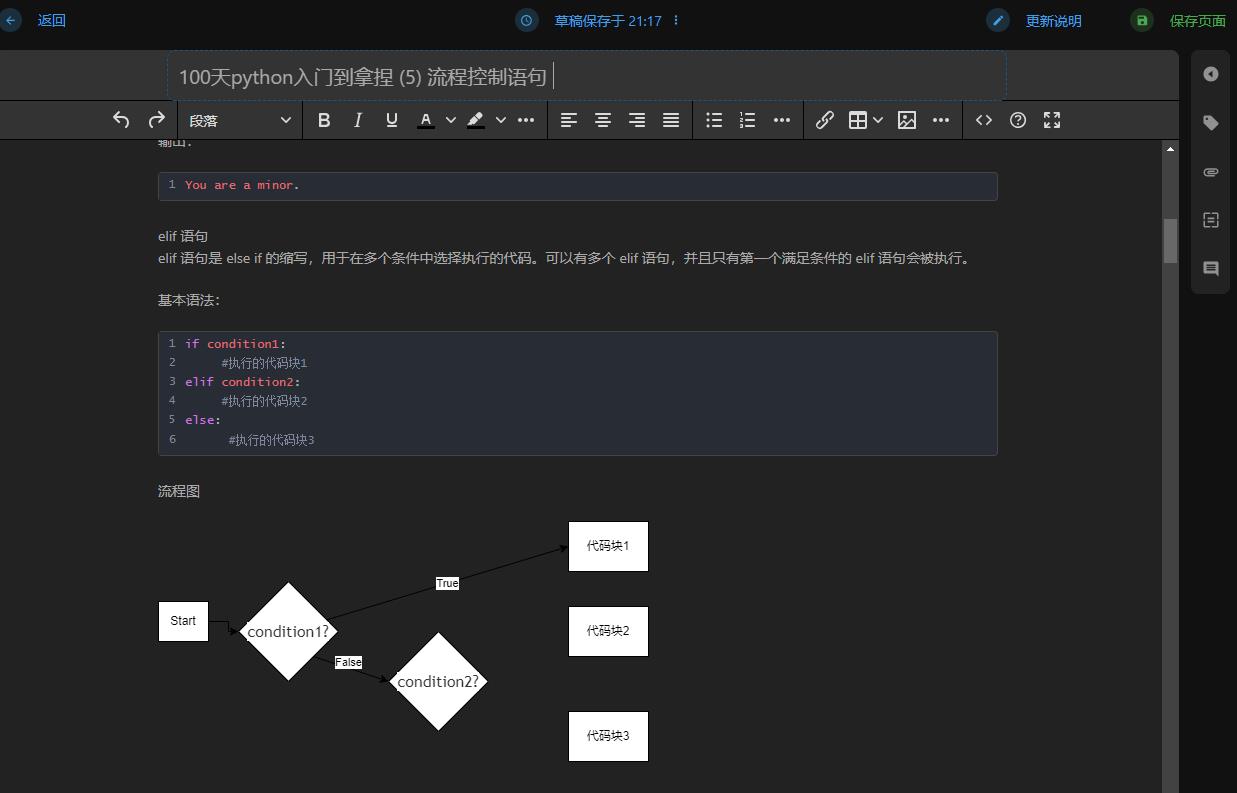Select the 代码块2 box
Image resolution: width=1237 pixels, height=793 pixels.
tap(608, 631)
